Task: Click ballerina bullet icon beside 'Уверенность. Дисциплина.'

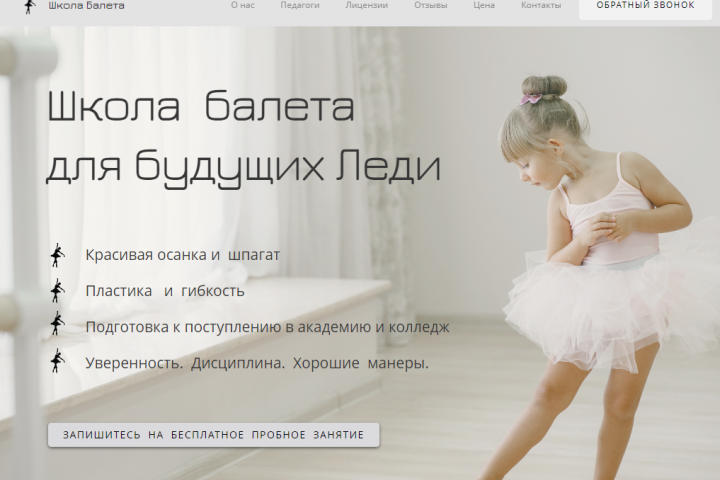Action: click(x=57, y=361)
